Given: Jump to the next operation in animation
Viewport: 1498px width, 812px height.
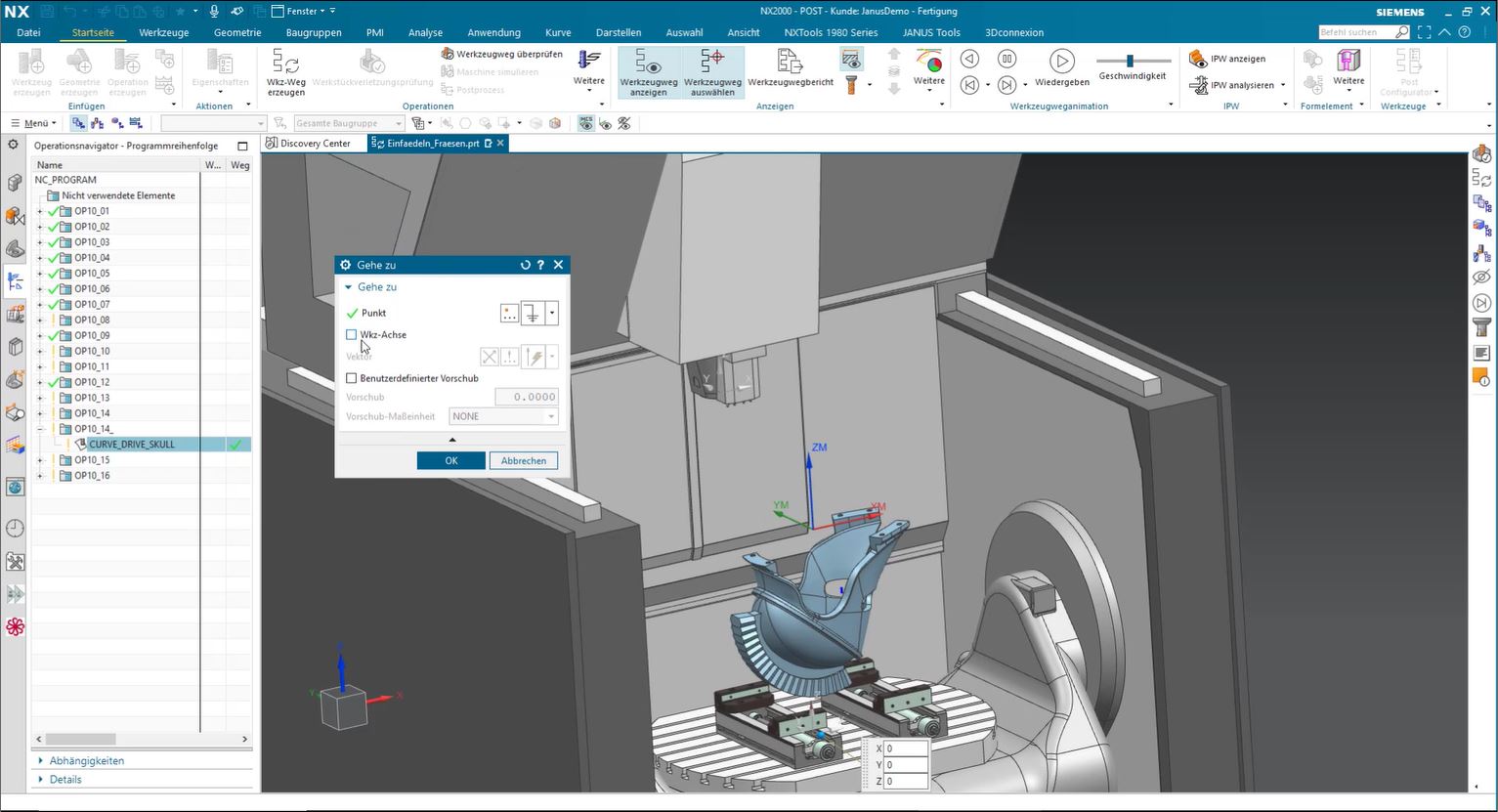Looking at the screenshot, I should (1006, 85).
